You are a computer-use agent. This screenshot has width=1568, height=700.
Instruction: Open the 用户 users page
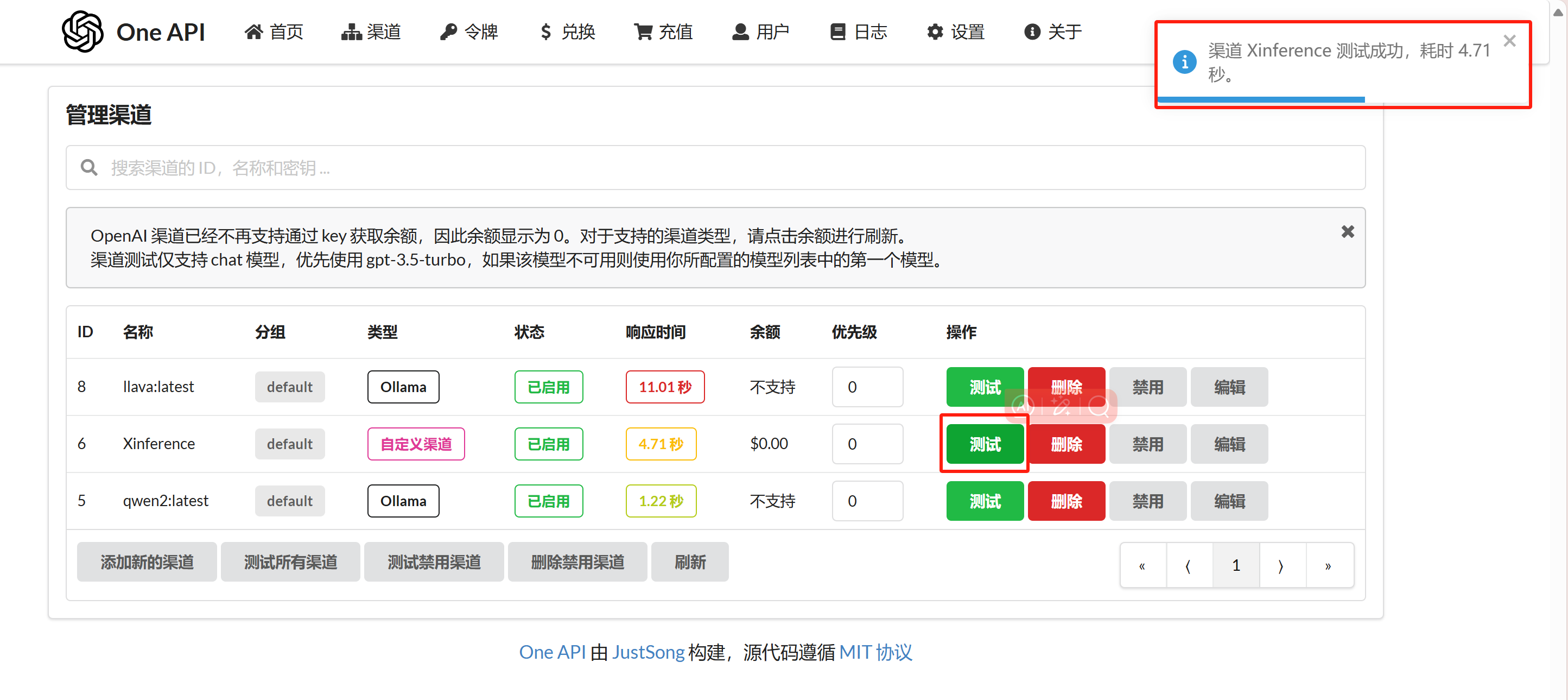(x=761, y=31)
